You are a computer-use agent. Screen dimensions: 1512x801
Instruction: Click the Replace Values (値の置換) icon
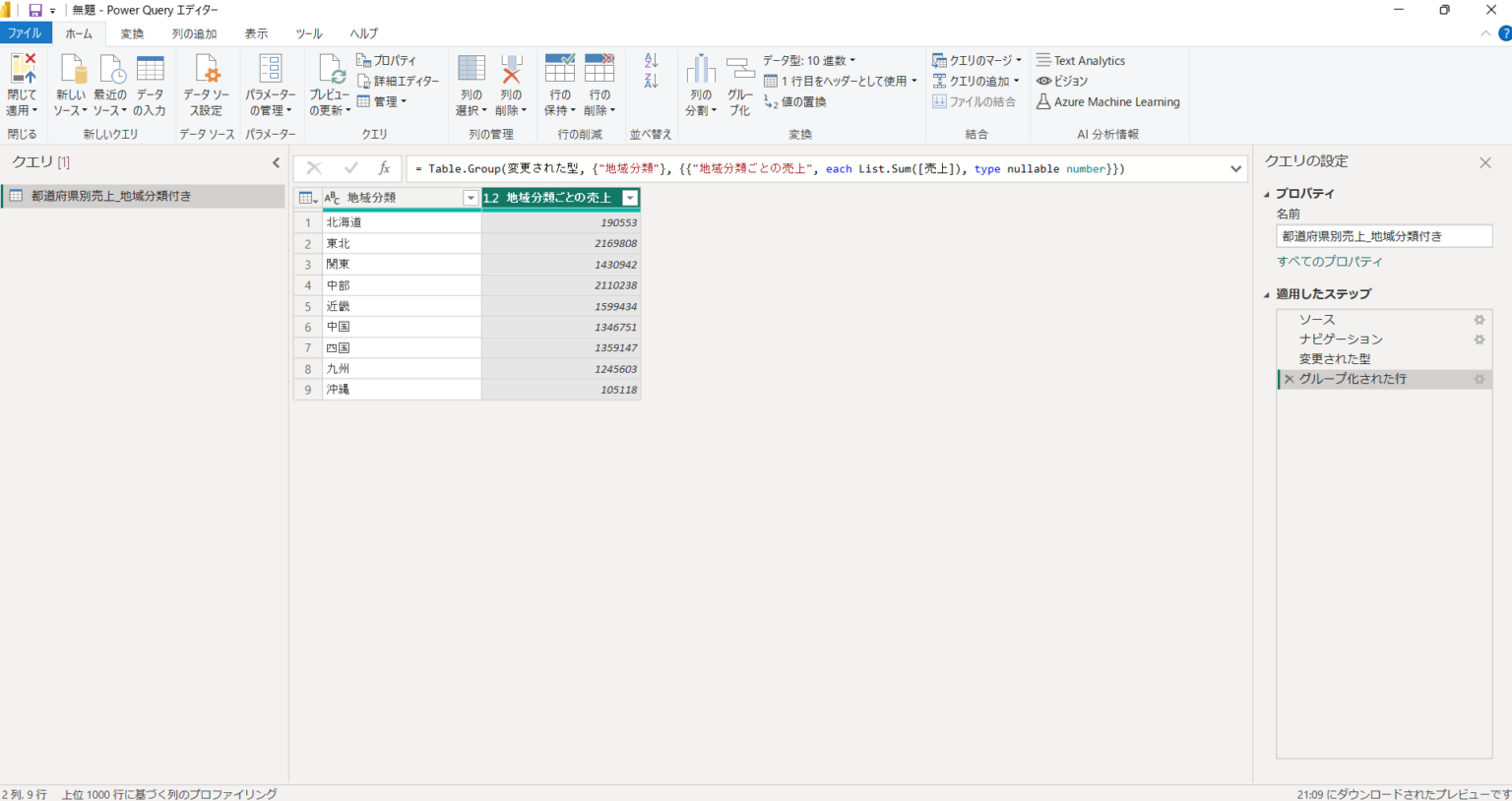(x=772, y=102)
